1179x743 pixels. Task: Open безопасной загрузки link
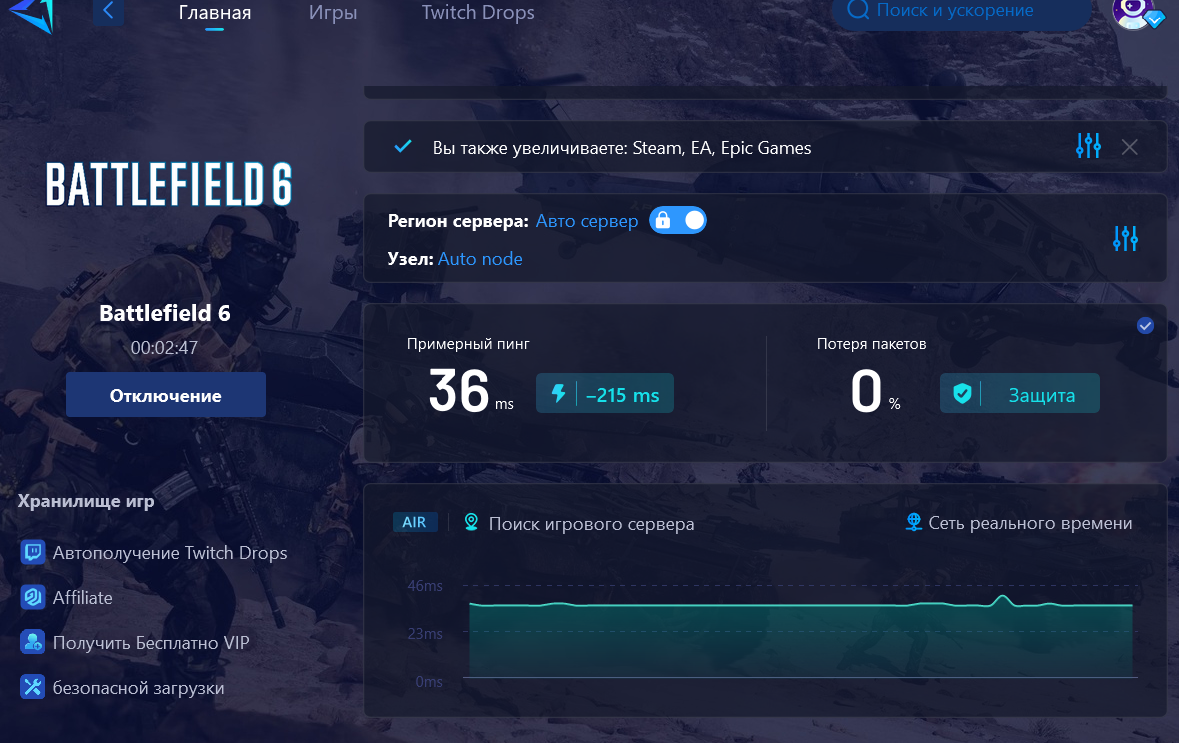138,688
